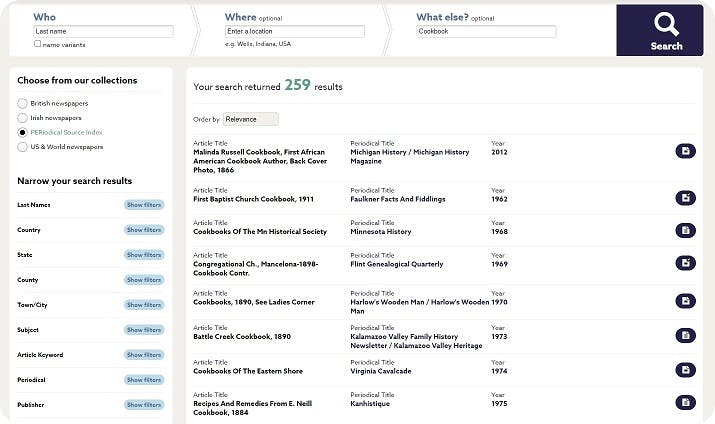Click the Enter a location field
This screenshot has height=424, width=715.
click(294, 32)
